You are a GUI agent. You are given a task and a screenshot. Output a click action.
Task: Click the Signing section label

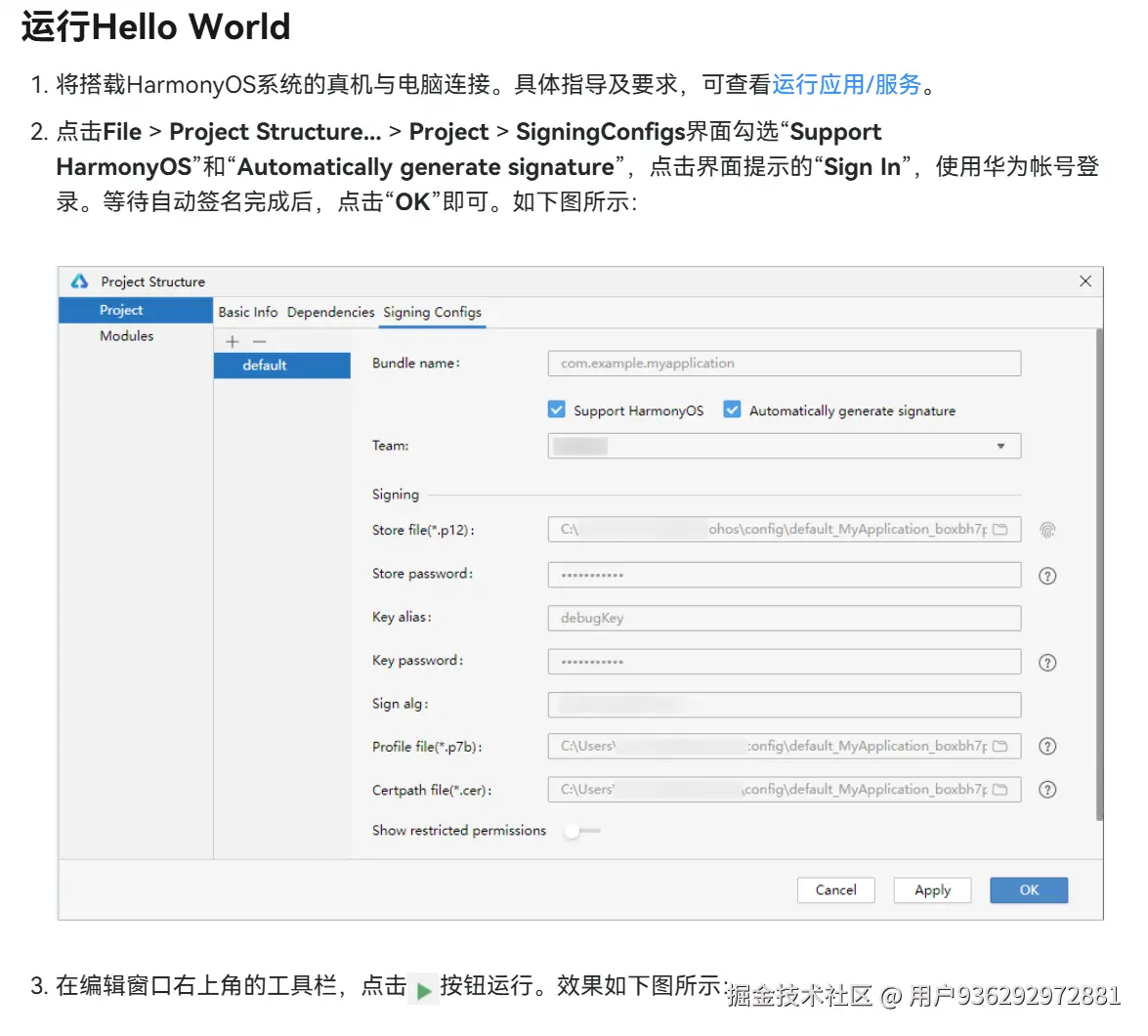396,495
